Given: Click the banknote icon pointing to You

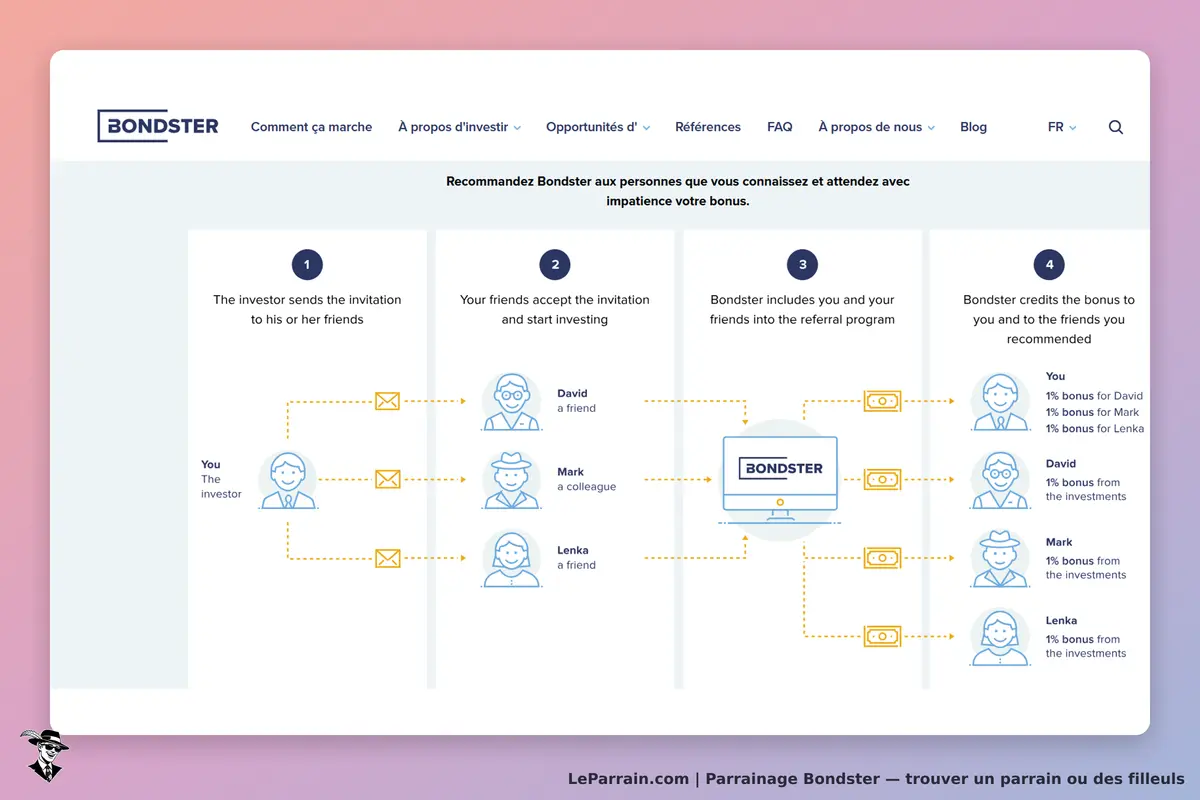Looking at the screenshot, I should tap(883, 401).
